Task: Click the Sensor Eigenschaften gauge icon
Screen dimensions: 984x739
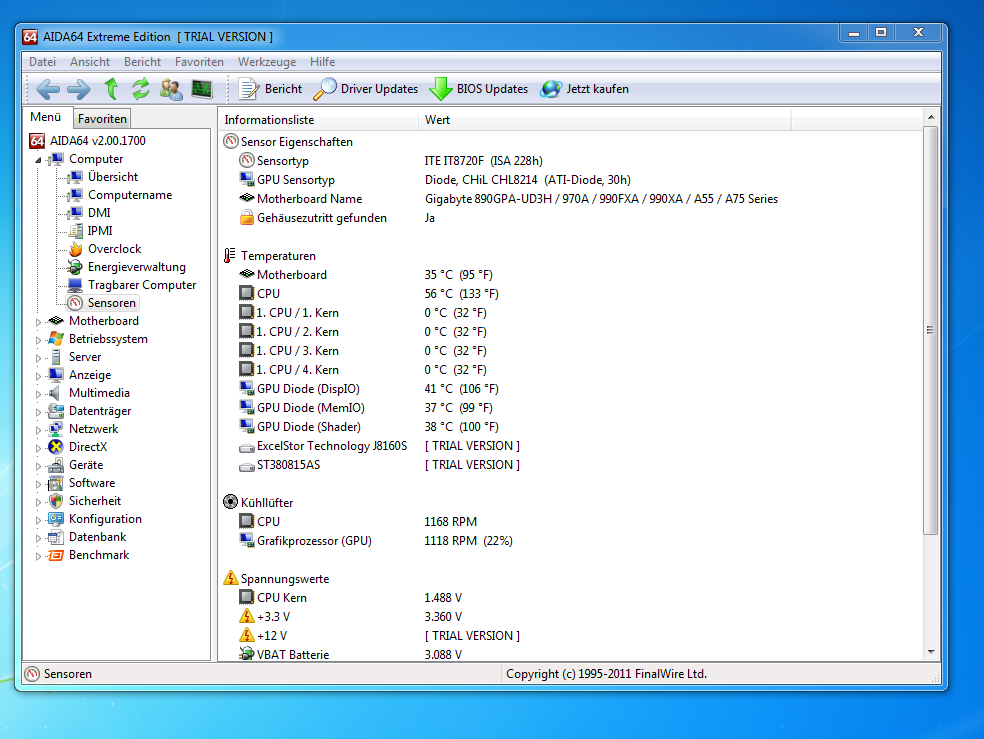Action: [x=231, y=142]
